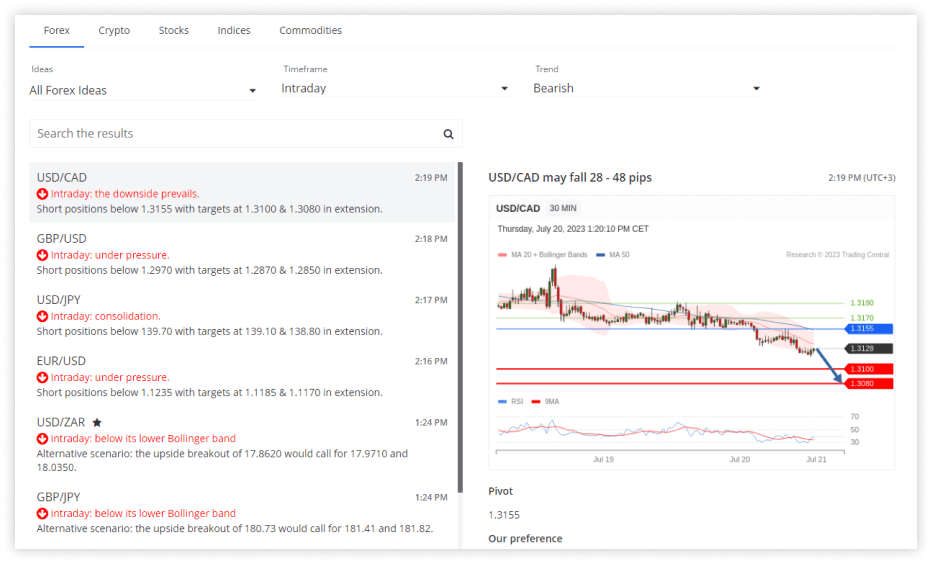Go to the Indices tab

(234, 31)
